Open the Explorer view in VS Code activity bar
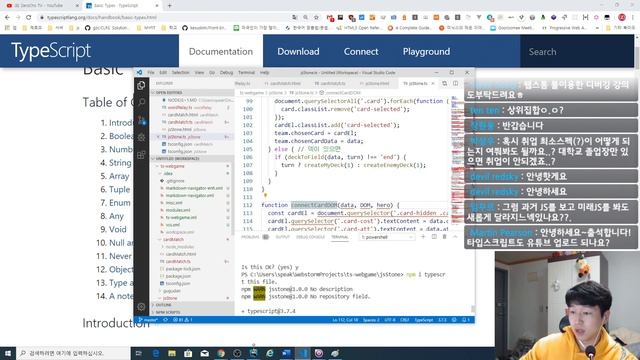The image size is (640, 360). 141,85
